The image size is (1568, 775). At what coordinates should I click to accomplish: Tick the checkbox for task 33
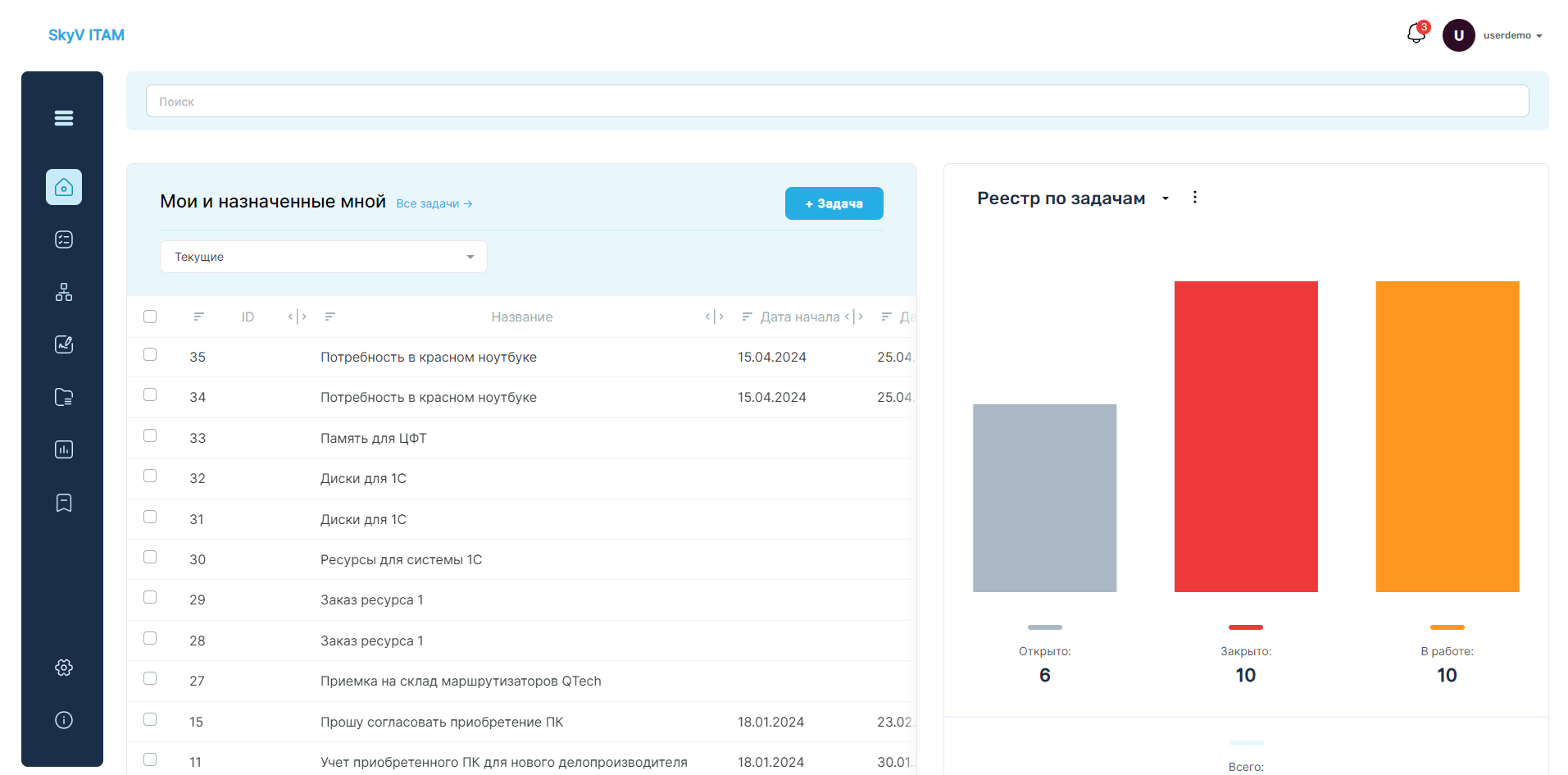(x=150, y=435)
